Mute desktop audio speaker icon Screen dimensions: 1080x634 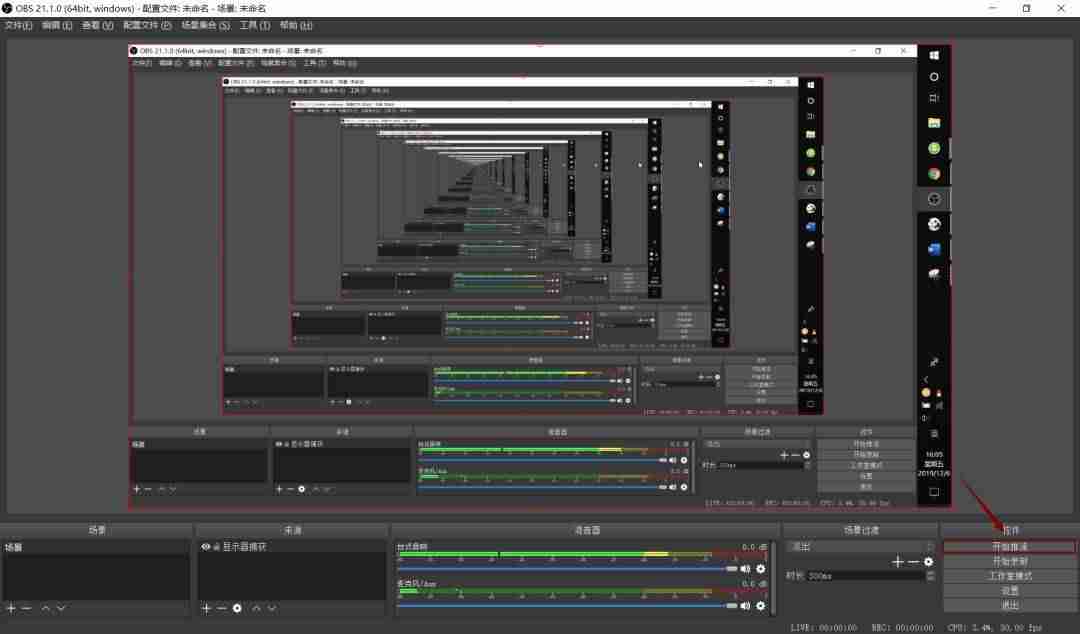[x=745, y=569]
